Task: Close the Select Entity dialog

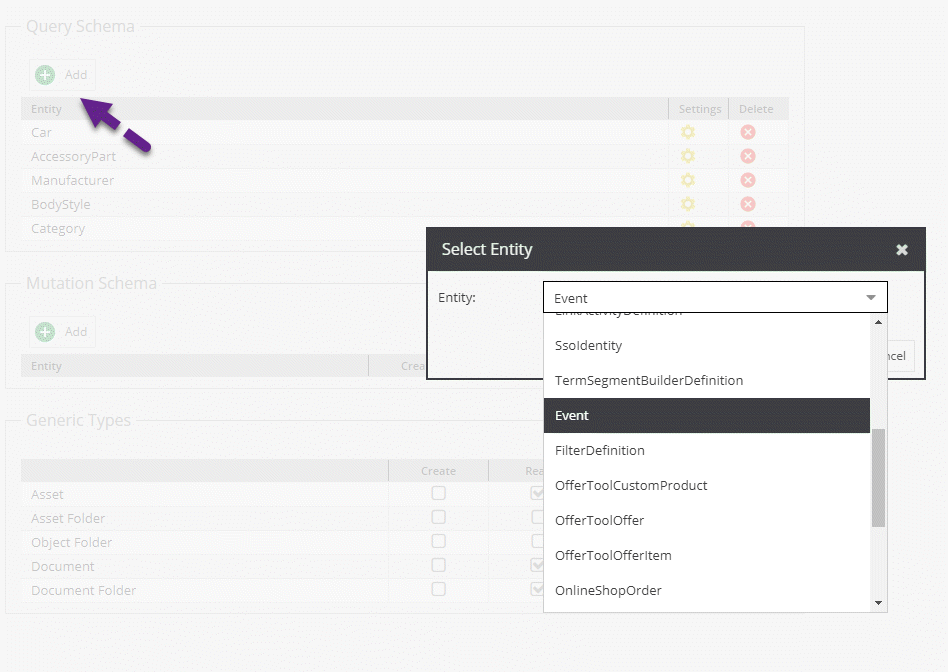Action: [x=901, y=250]
